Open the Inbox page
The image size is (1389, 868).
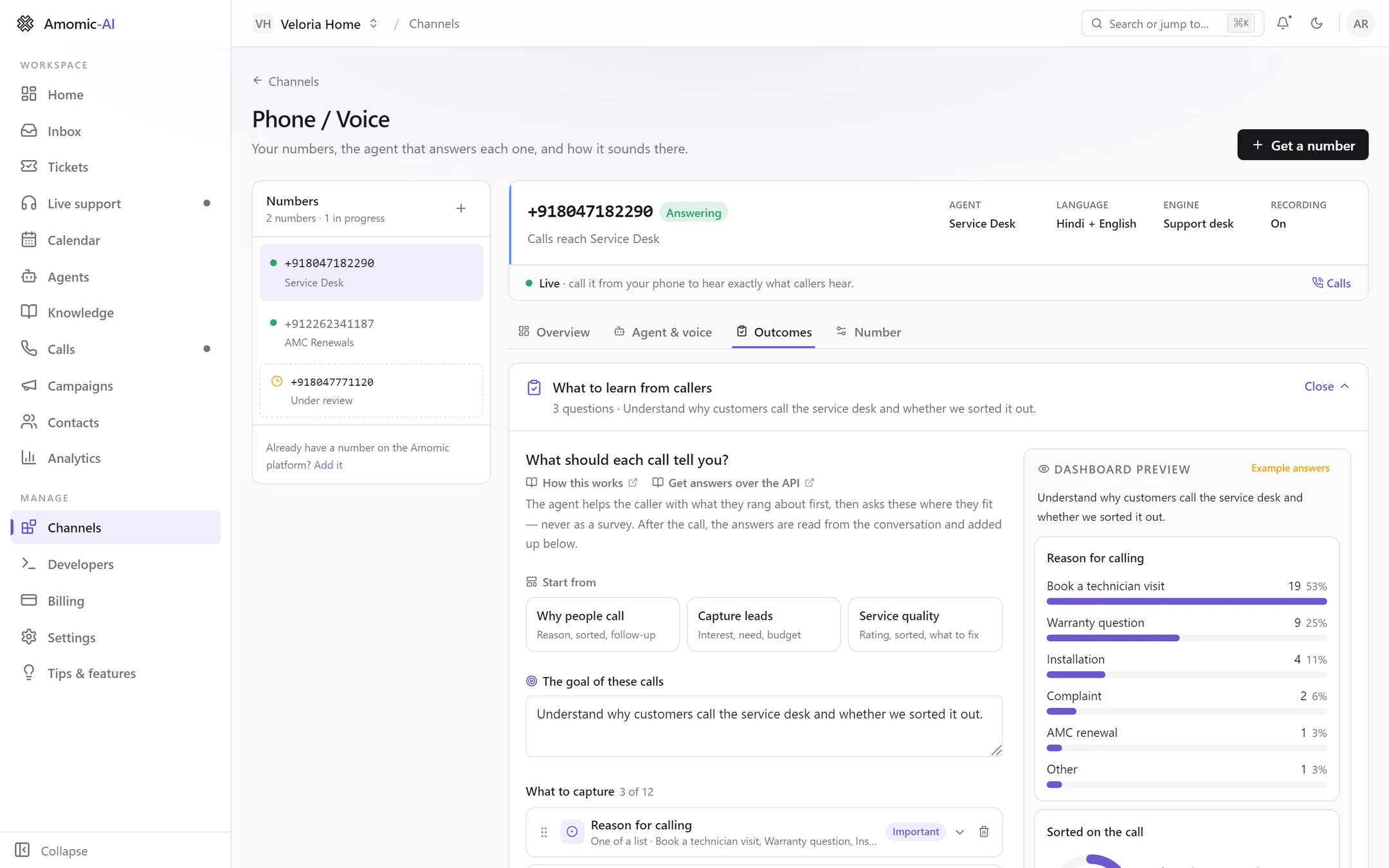(116, 131)
